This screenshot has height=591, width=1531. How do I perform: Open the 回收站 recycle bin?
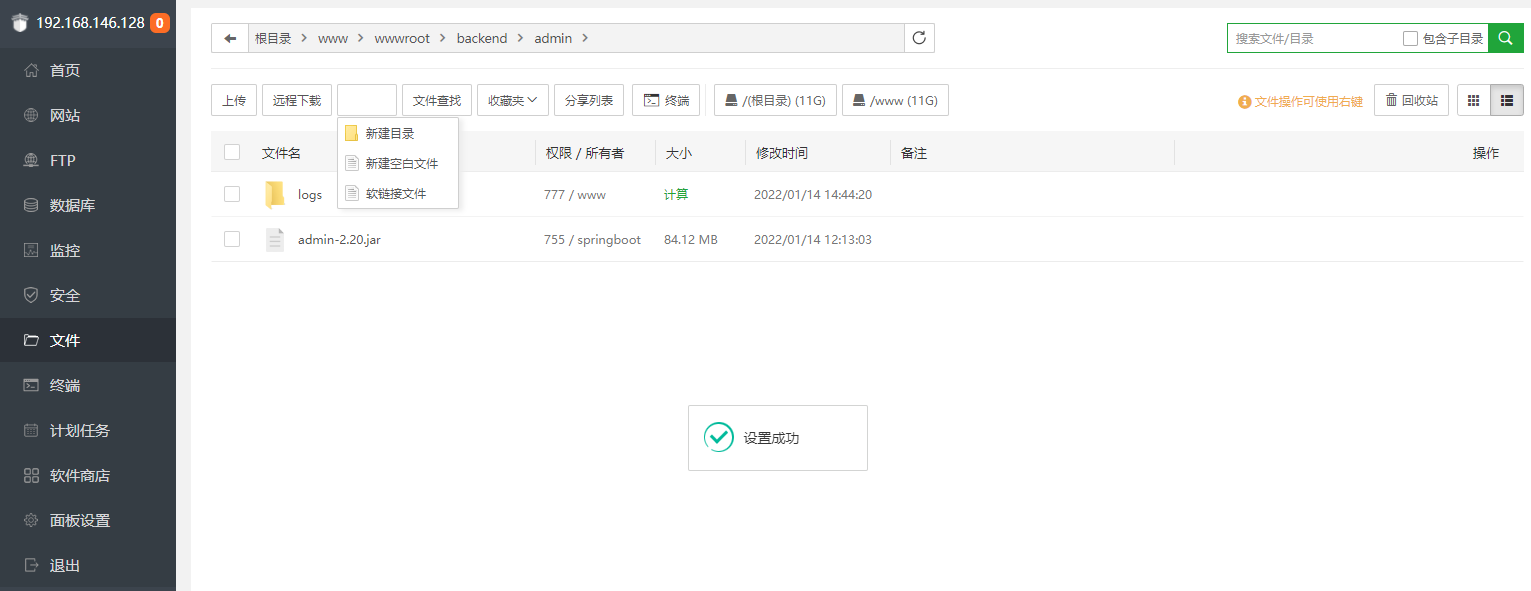pyautogui.click(x=1411, y=100)
